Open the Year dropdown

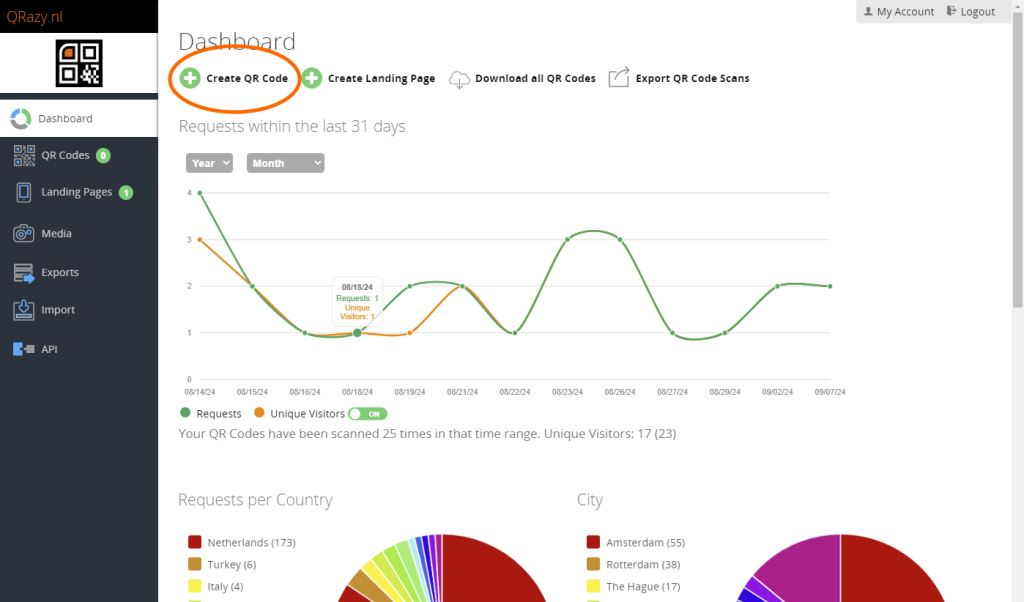click(x=209, y=163)
